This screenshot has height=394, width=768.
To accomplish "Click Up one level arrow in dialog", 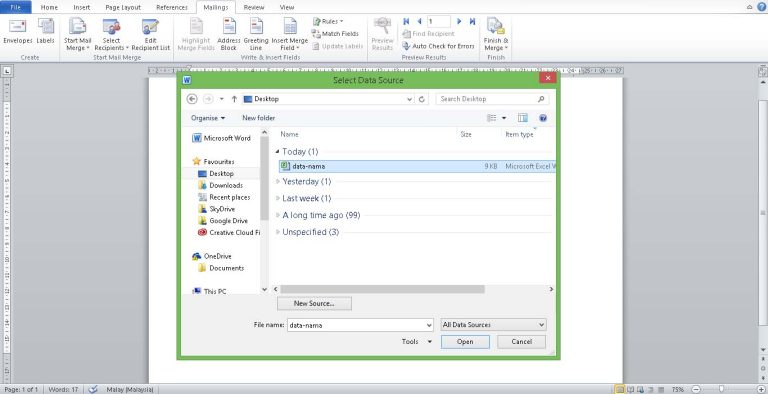I will coord(234,99).
